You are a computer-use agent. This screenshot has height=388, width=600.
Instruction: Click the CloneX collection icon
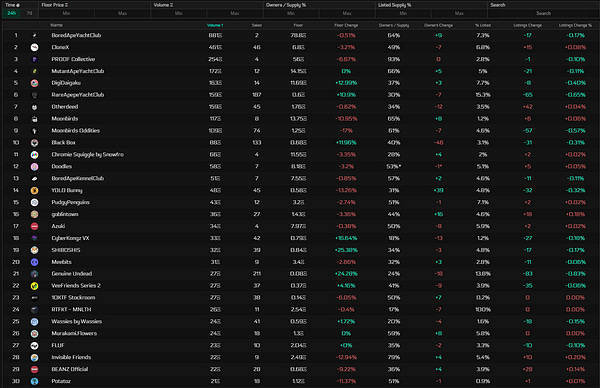coord(34,47)
